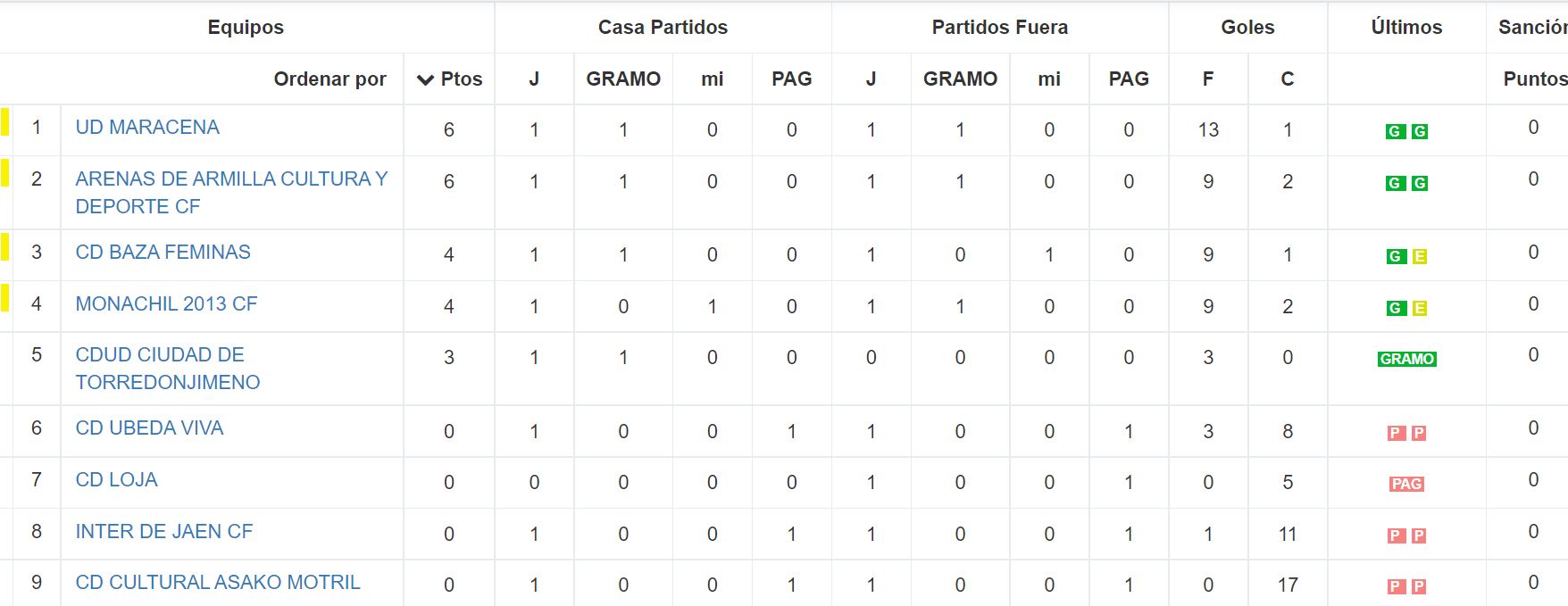Go to CD CULTURAL ASAKO MOTRIL team

218,582
